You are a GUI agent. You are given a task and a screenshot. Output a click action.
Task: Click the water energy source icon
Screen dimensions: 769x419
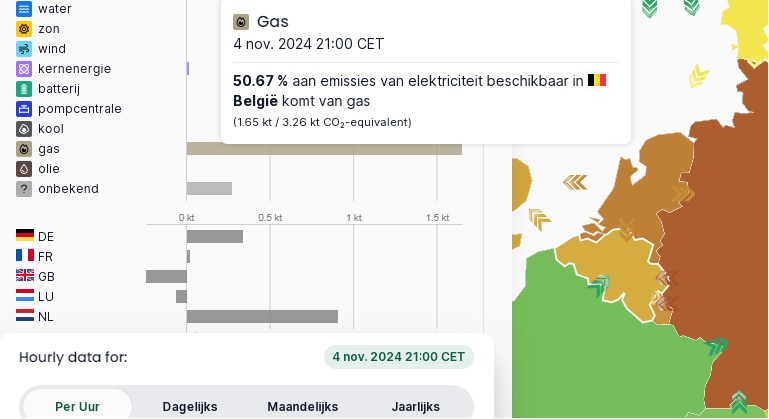point(24,9)
